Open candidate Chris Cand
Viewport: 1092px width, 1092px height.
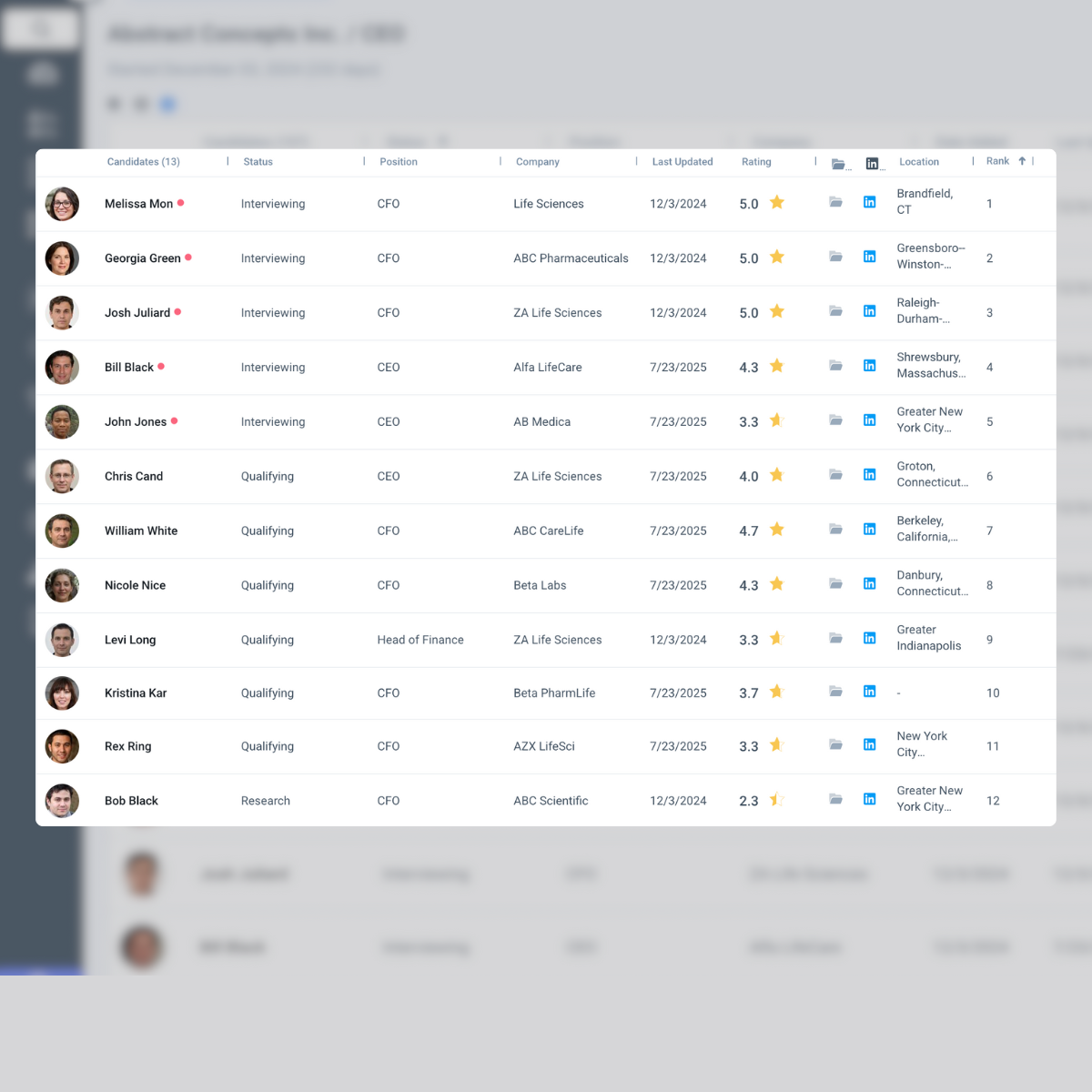tap(134, 477)
